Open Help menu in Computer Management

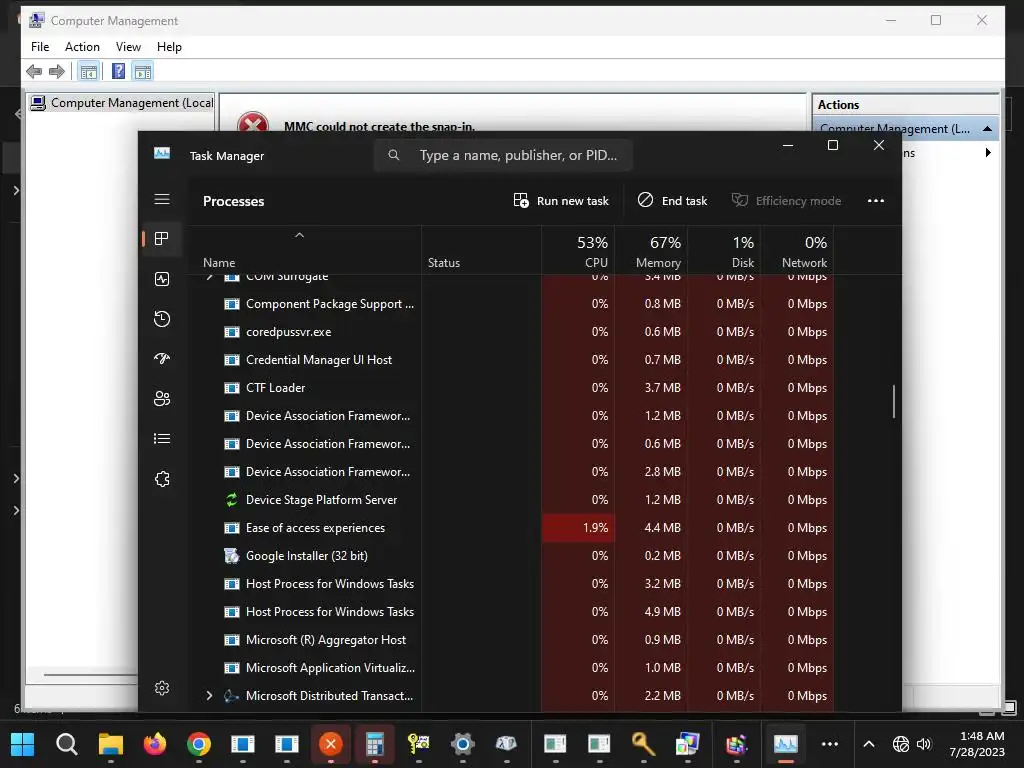[x=169, y=47]
